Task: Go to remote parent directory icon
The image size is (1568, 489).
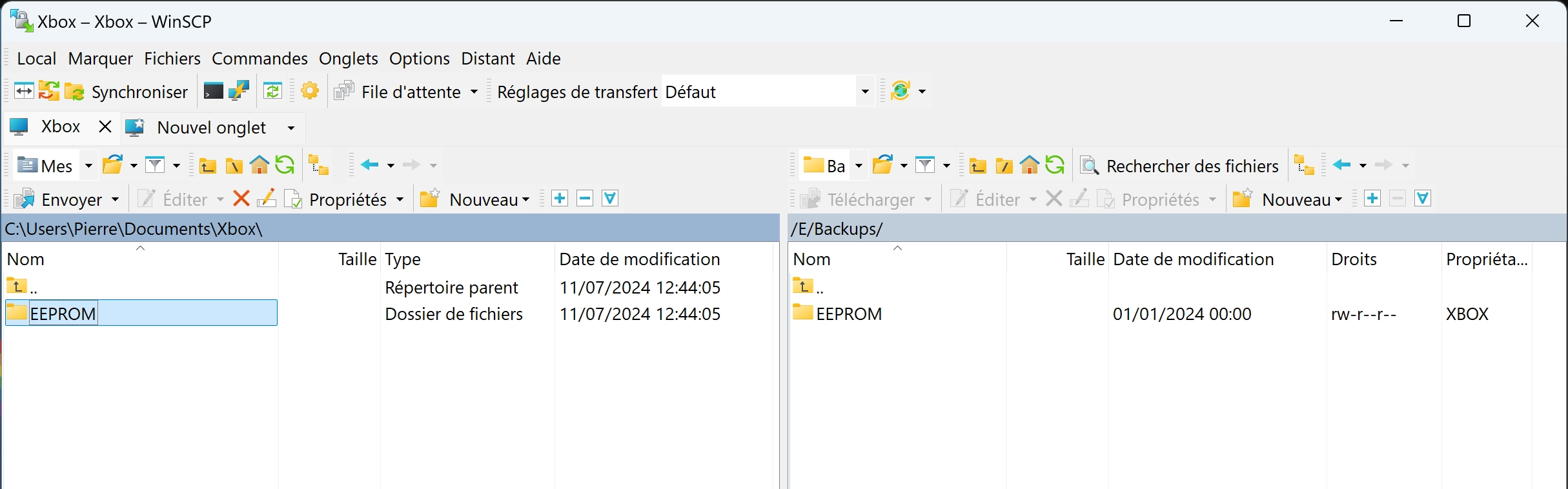Action: point(978,166)
